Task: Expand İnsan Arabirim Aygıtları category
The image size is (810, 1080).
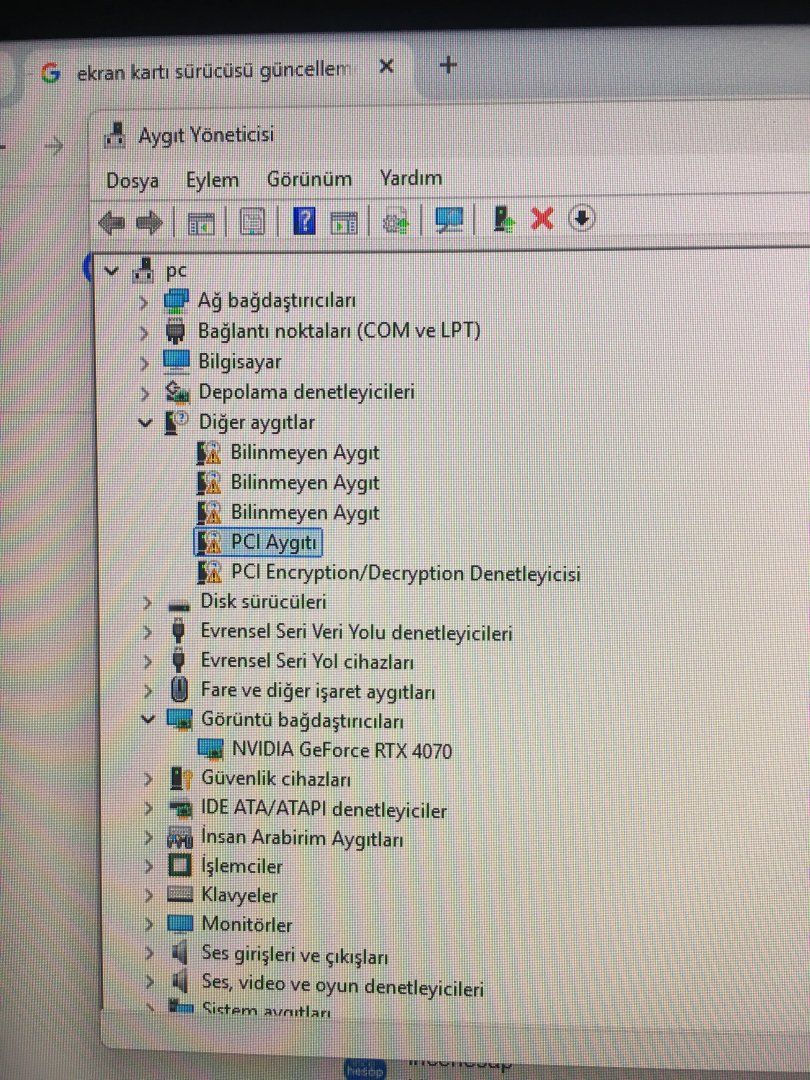Action: [148, 838]
